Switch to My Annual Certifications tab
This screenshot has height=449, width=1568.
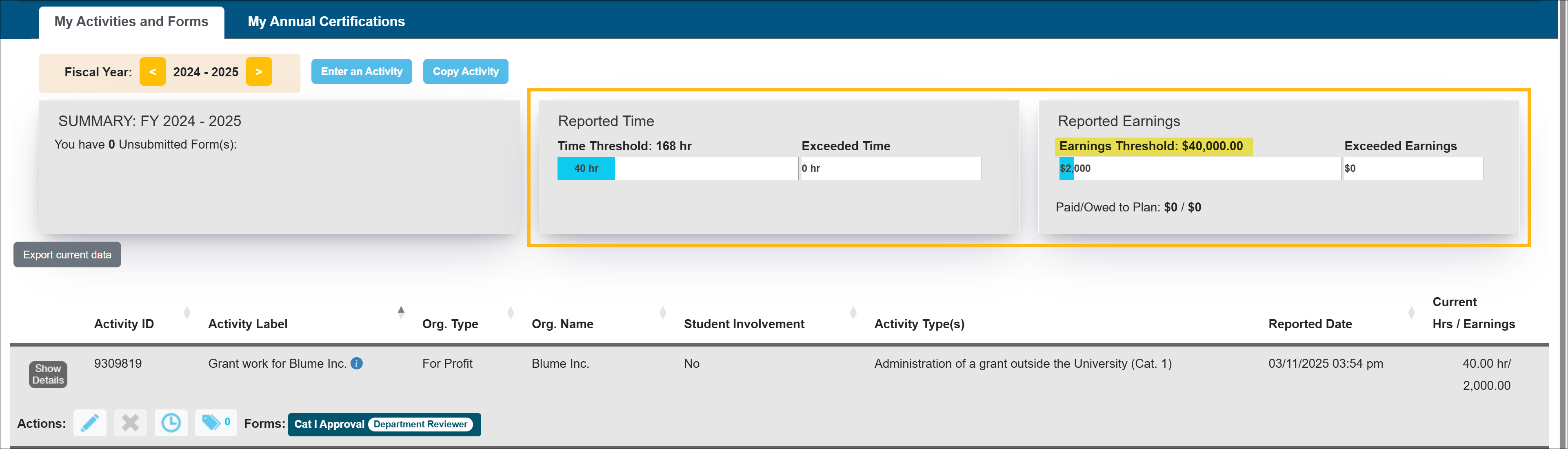click(326, 22)
